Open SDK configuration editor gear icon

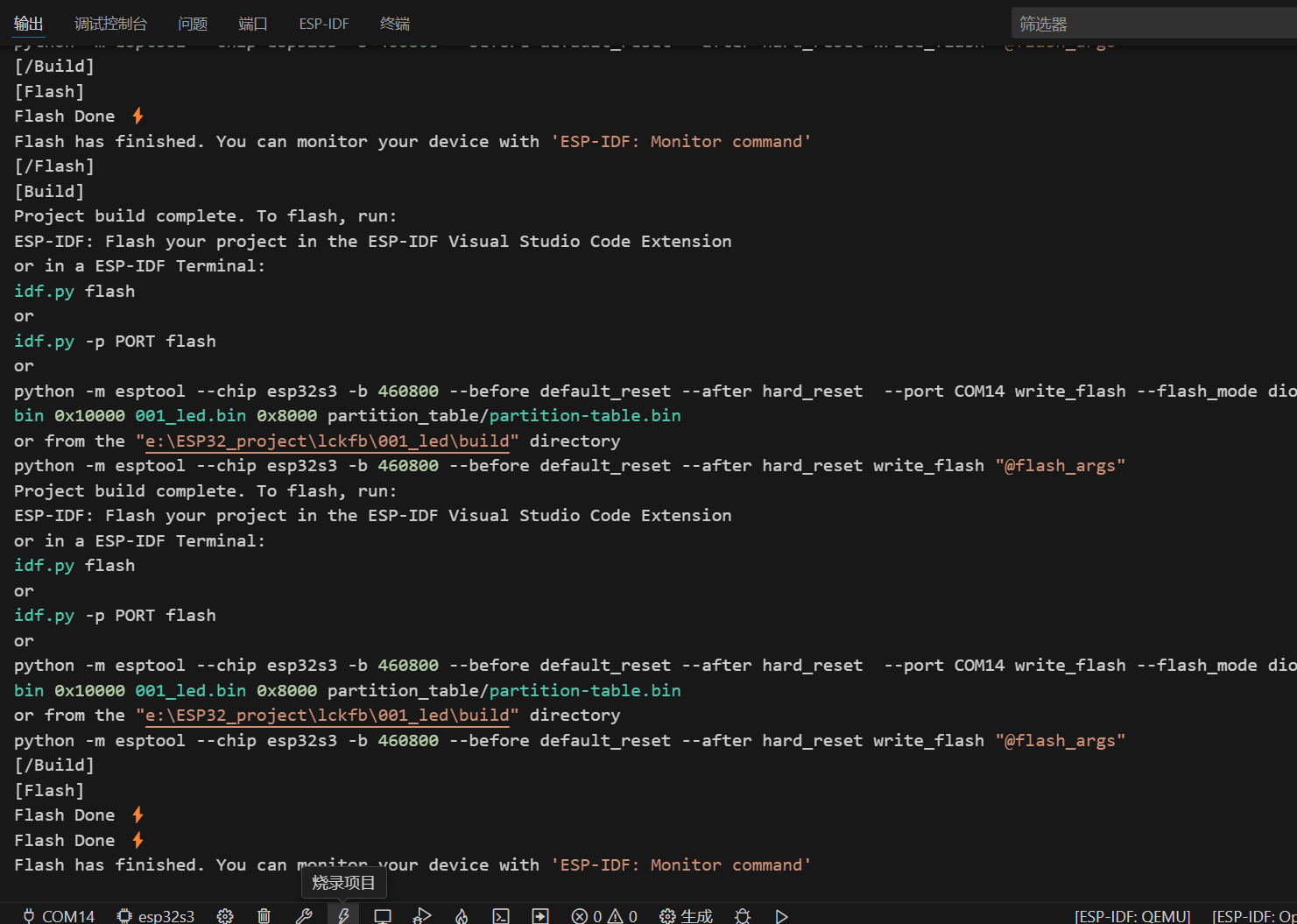tap(225, 915)
